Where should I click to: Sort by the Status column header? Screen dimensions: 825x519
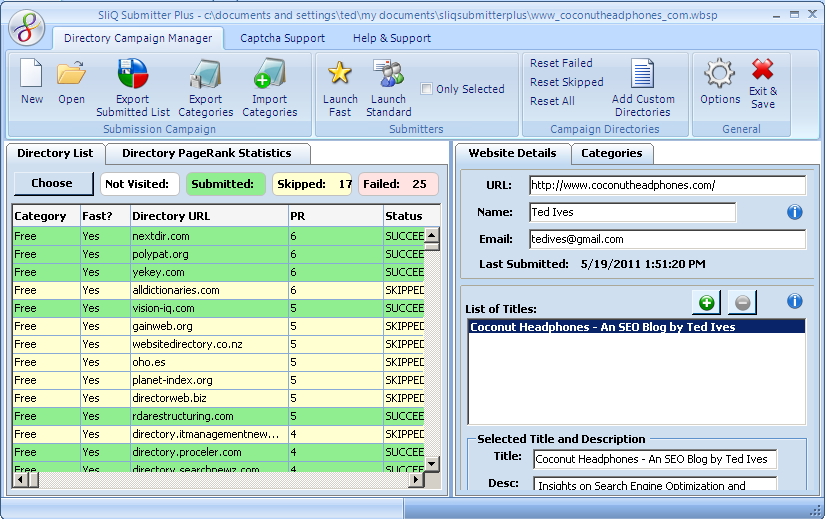point(411,216)
